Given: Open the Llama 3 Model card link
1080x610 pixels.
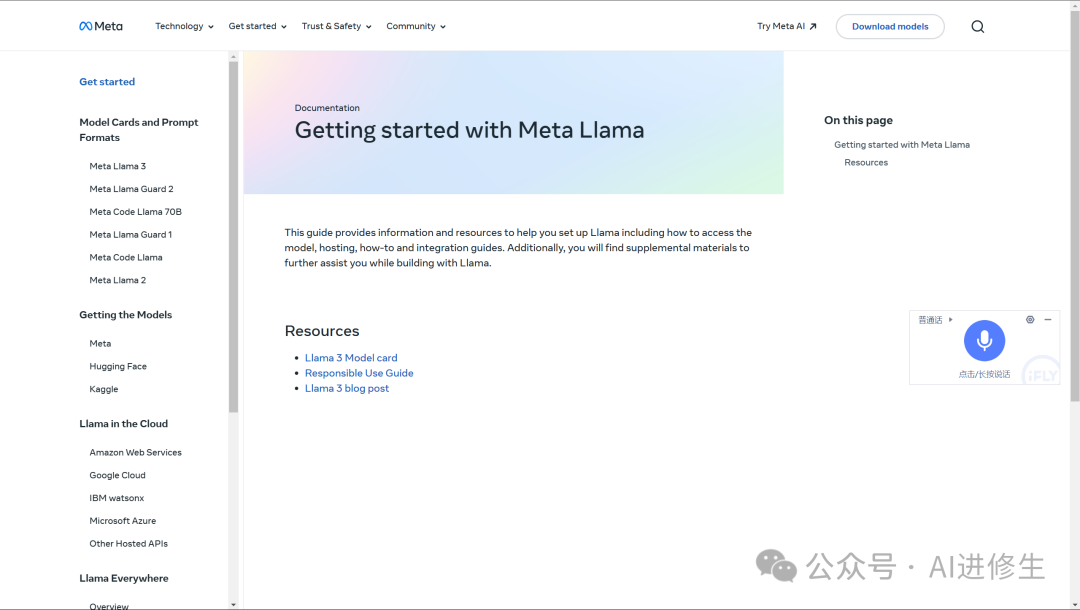Looking at the screenshot, I should [351, 358].
